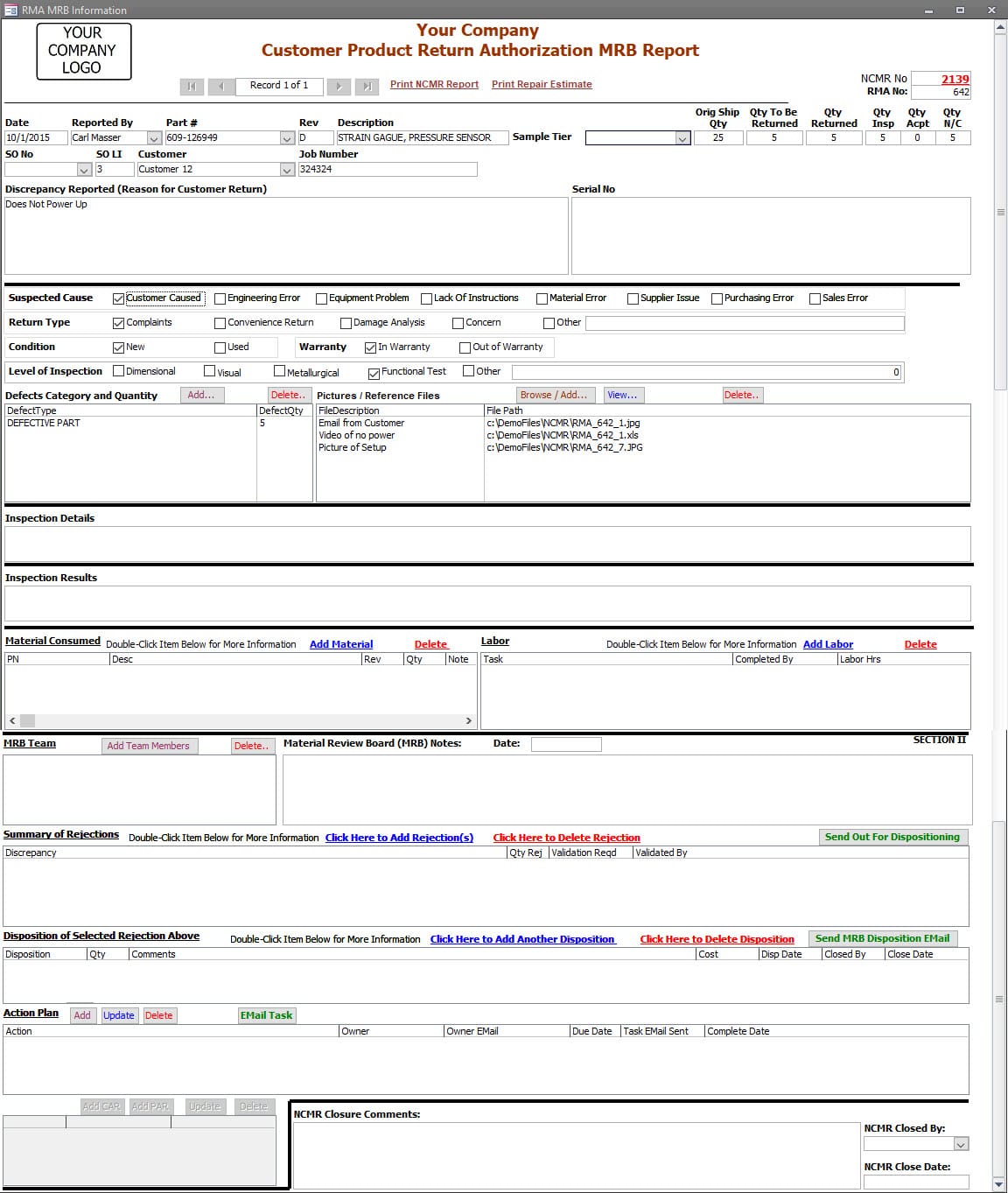Viewport: 1008px width, 1193px height.
Task: Toggle the Out of Warranty checkbox
Action: point(465,347)
